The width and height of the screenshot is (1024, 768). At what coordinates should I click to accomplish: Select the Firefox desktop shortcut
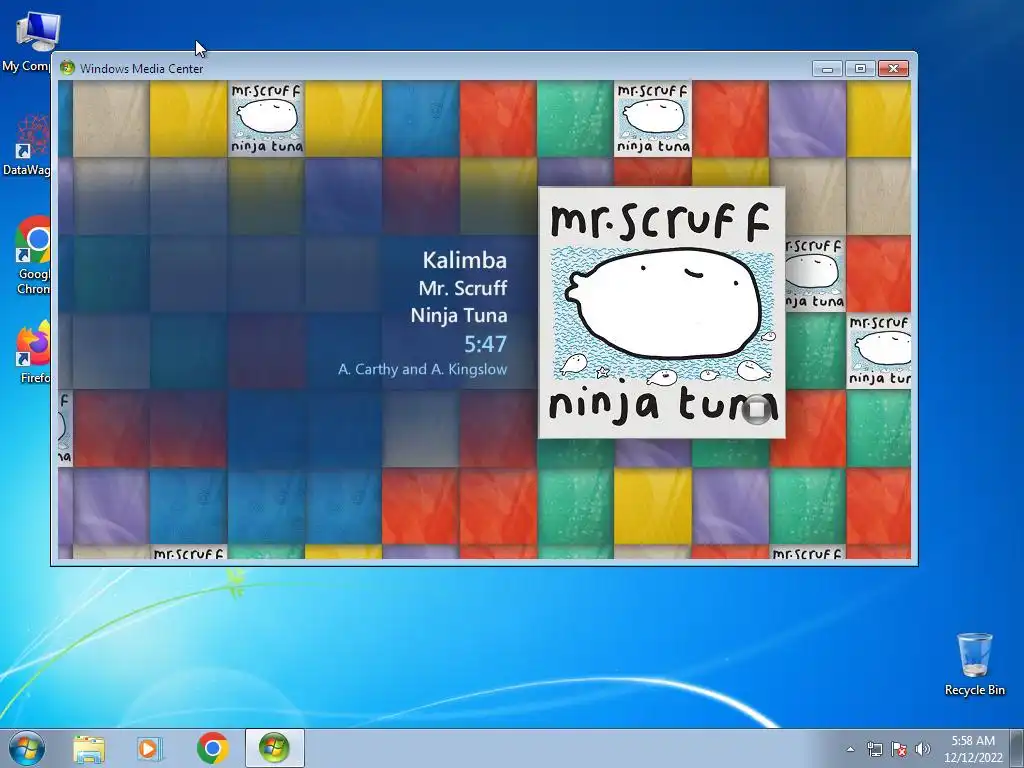tap(33, 351)
